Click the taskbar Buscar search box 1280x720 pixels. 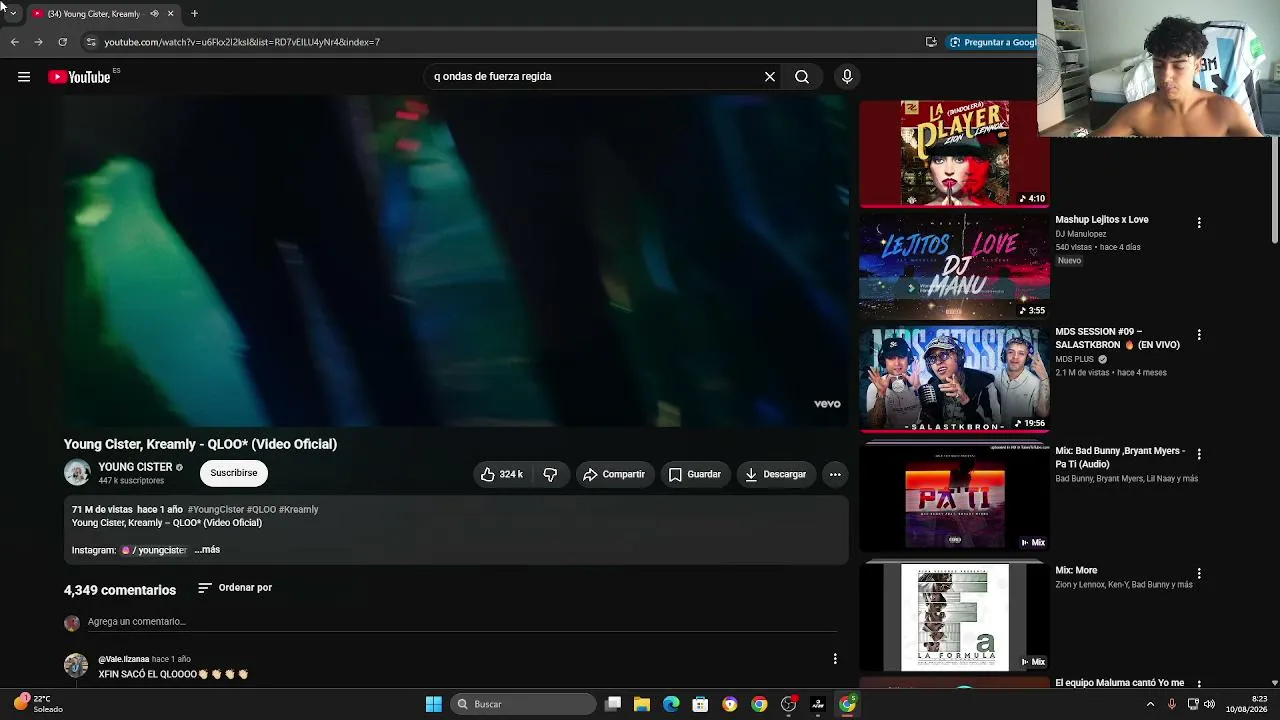(524, 704)
